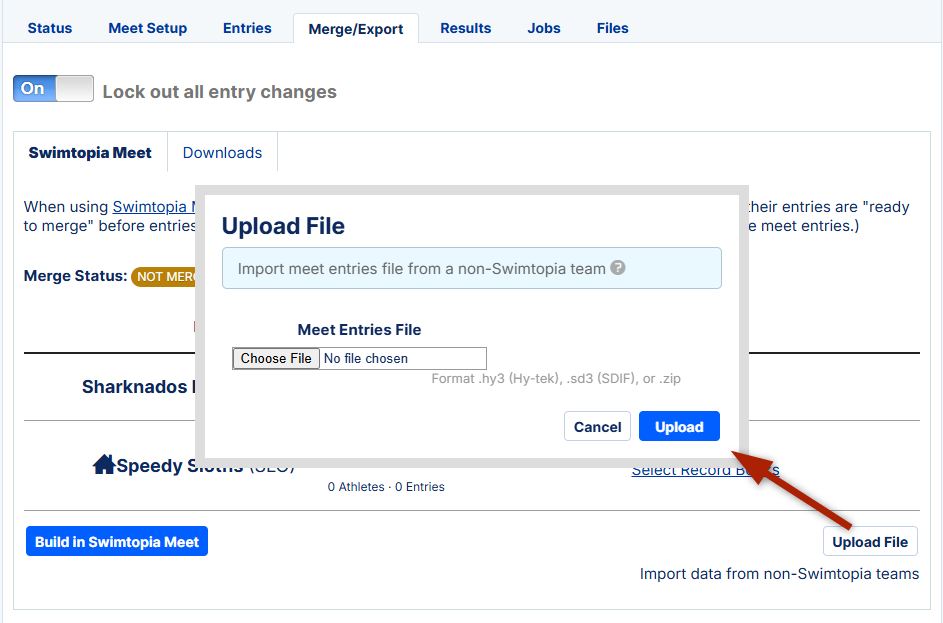Click the Choose File button
943x623 pixels.
pyautogui.click(x=276, y=358)
